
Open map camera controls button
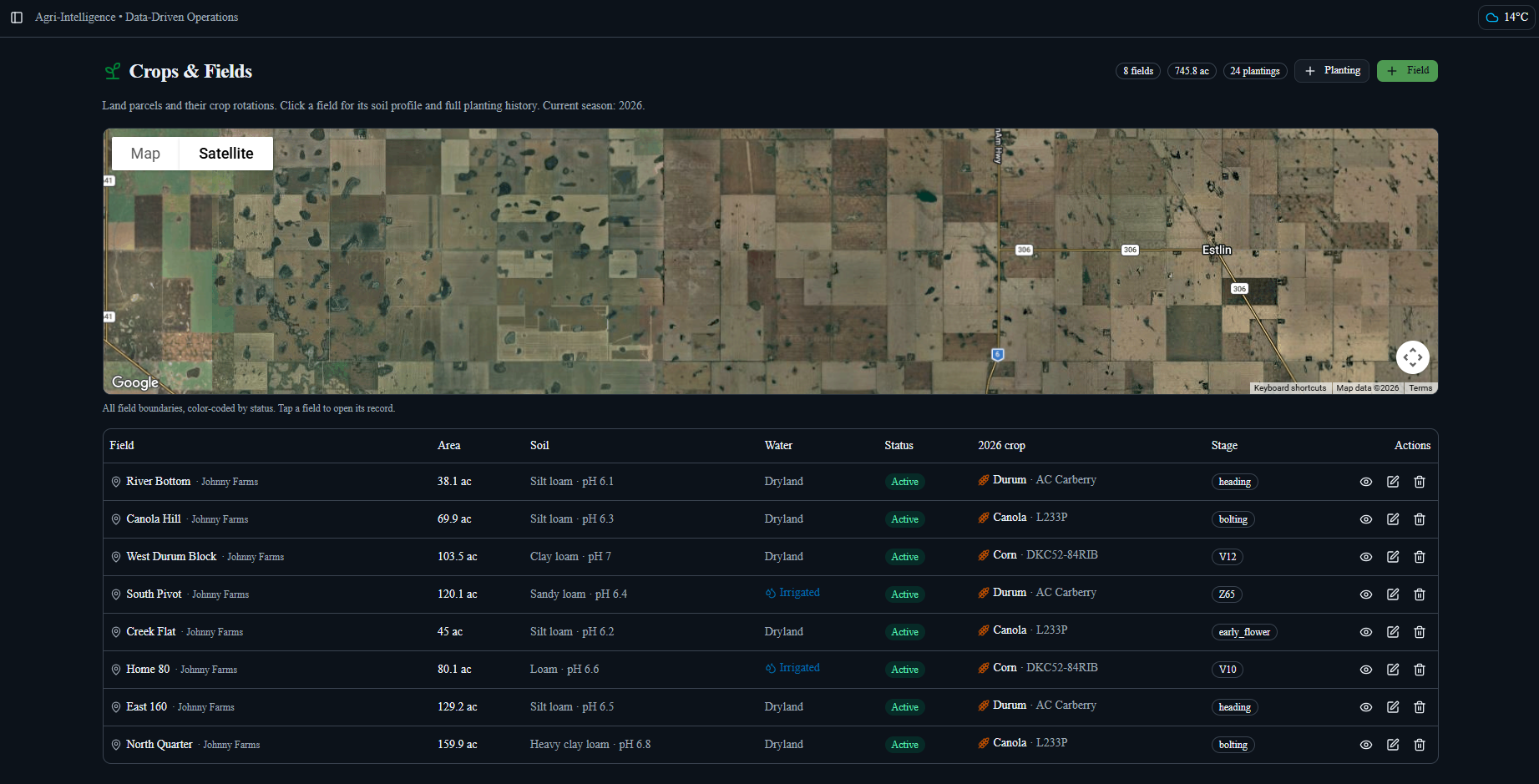coord(1413,357)
